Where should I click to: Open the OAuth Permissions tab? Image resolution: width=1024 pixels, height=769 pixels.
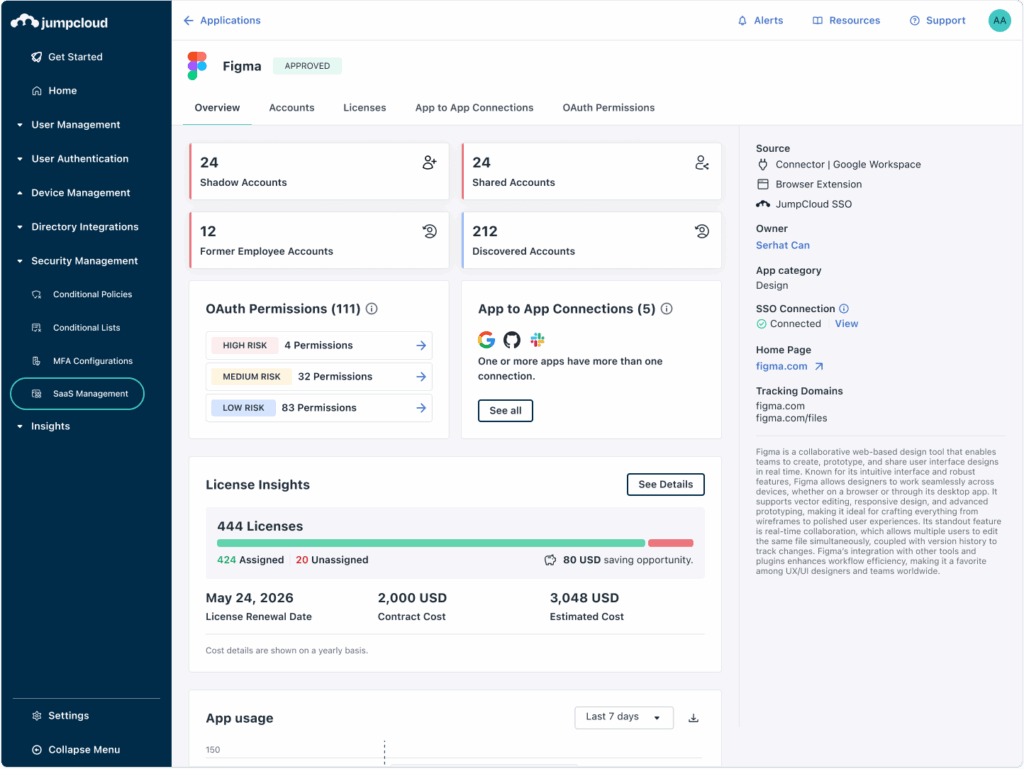point(608,108)
